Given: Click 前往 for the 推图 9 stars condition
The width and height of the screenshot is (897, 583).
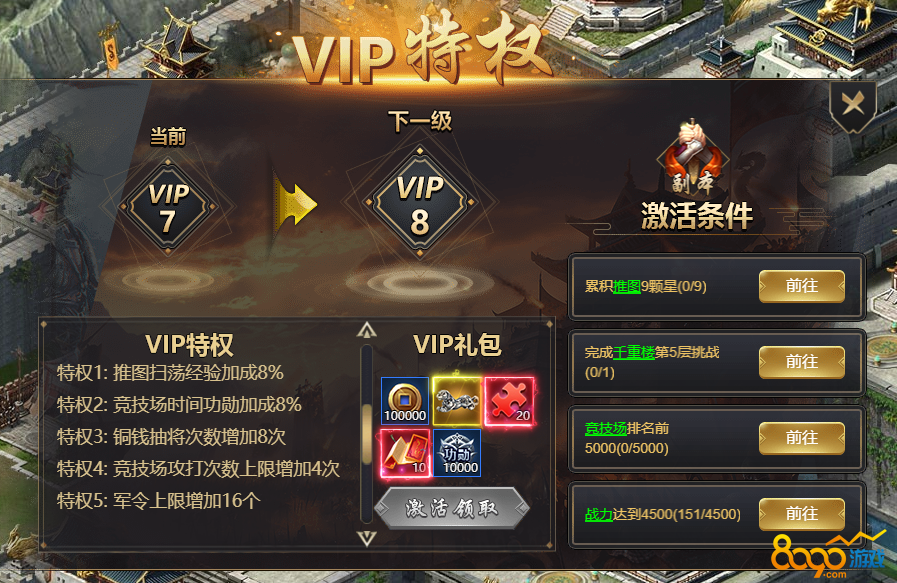Looking at the screenshot, I should click(801, 285).
